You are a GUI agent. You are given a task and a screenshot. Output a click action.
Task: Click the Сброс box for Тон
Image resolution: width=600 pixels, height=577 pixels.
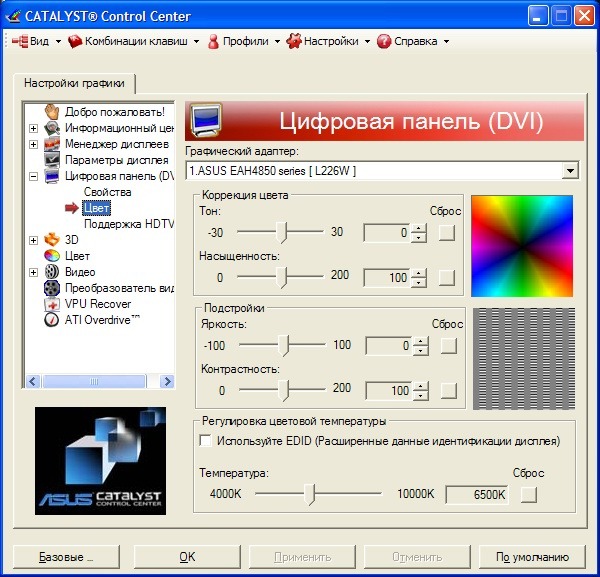[x=447, y=232]
